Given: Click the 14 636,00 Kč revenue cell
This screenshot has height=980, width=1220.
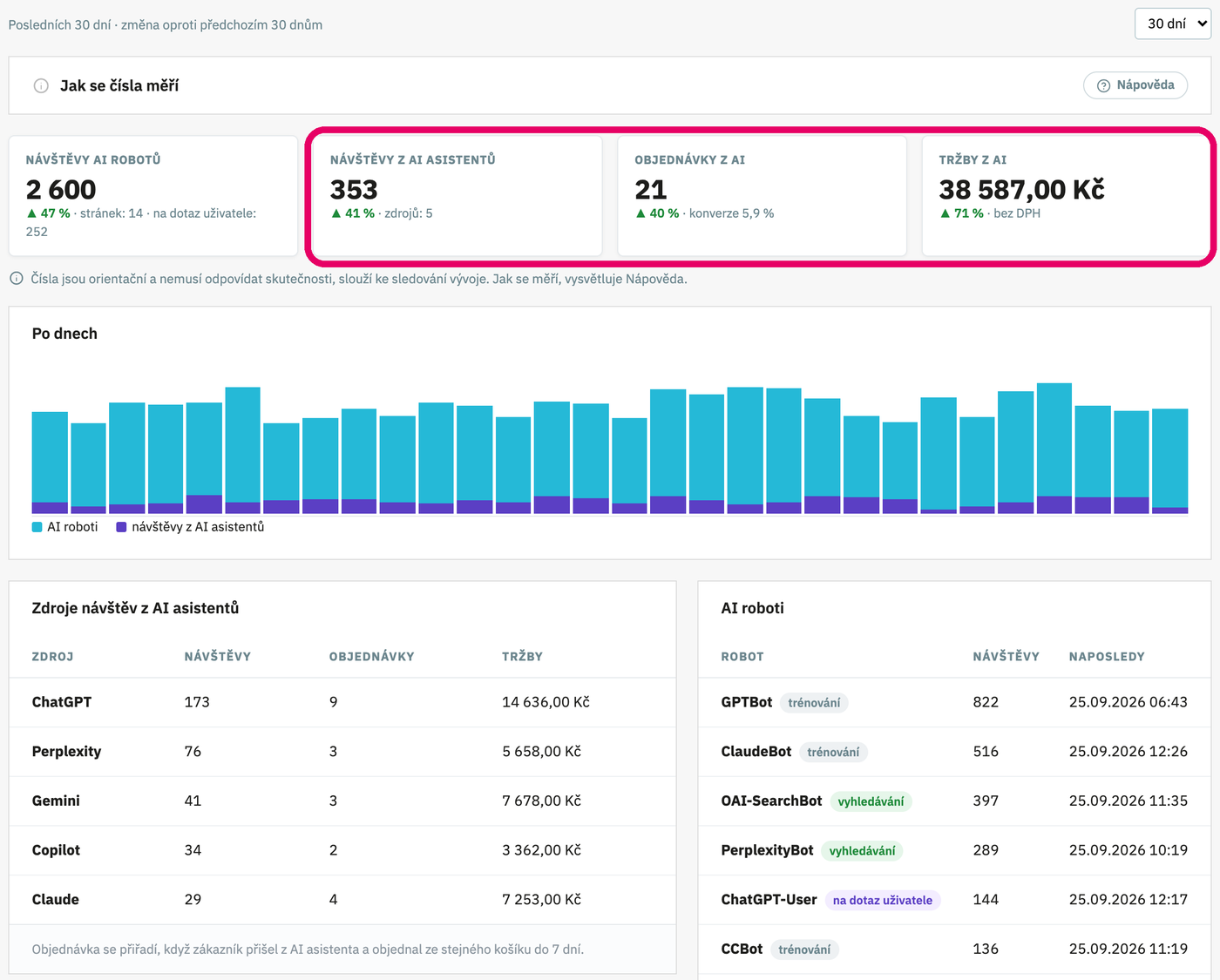Looking at the screenshot, I should coord(546,702).
